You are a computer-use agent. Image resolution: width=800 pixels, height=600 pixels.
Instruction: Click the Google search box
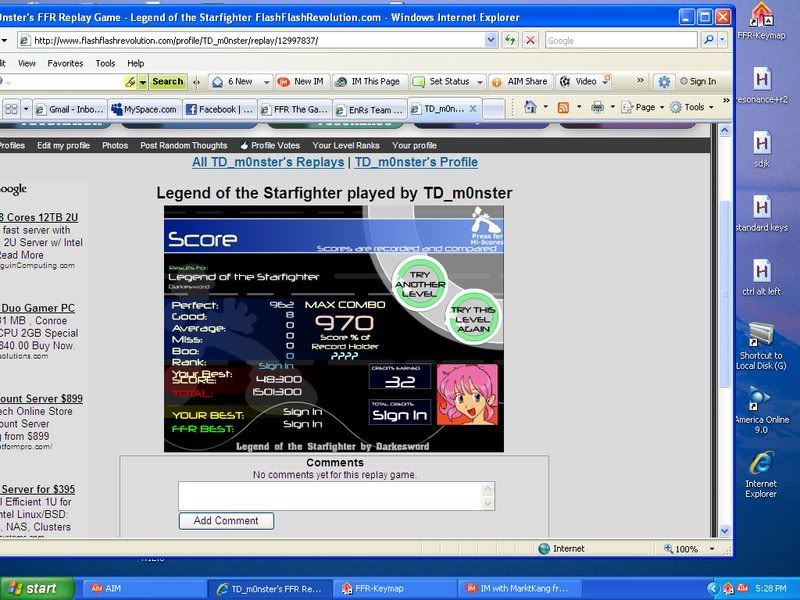(x=620, y=40)
